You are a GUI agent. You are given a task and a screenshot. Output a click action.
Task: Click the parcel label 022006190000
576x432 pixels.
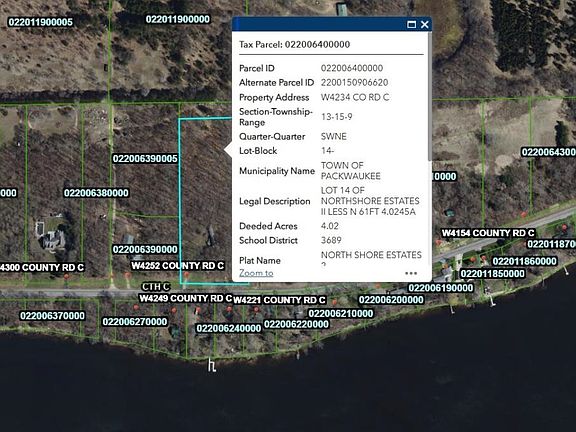[x=441, y=288]
